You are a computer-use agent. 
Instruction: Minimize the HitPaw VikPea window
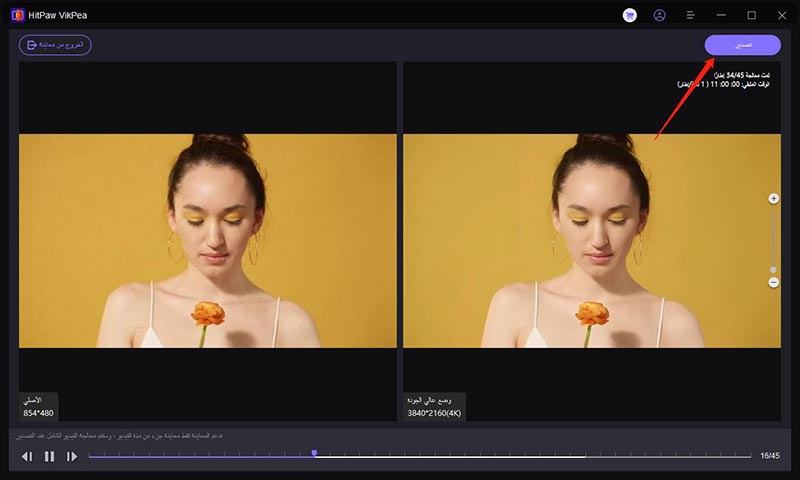coord(721,15)
